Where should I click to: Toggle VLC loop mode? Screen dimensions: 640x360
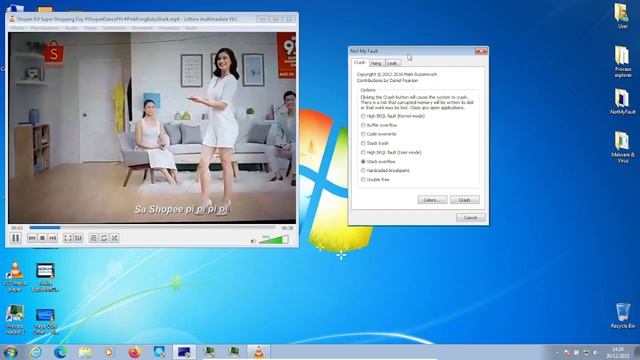click(104, 238)
